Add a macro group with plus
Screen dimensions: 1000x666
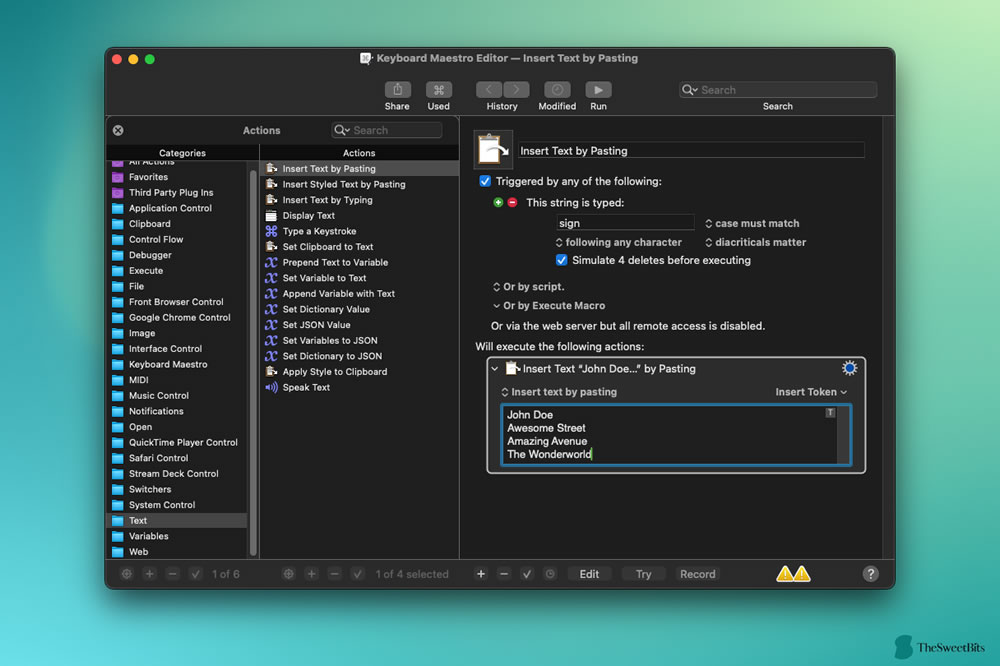(149, 574)
